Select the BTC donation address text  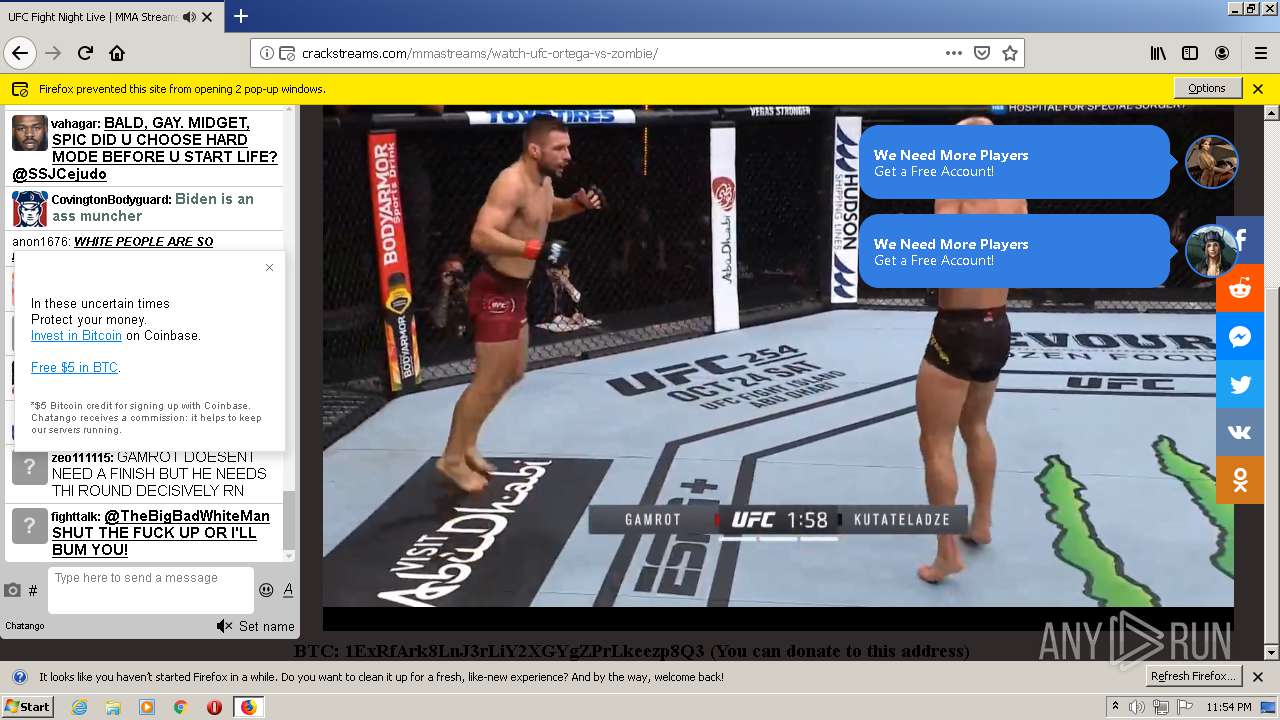[524, 651]
